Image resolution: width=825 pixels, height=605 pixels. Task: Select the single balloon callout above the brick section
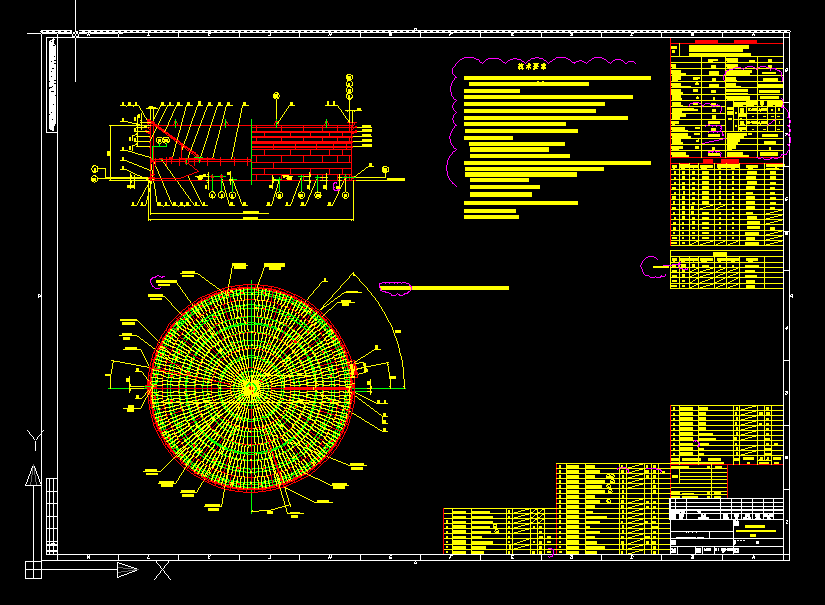click(276, 96)
